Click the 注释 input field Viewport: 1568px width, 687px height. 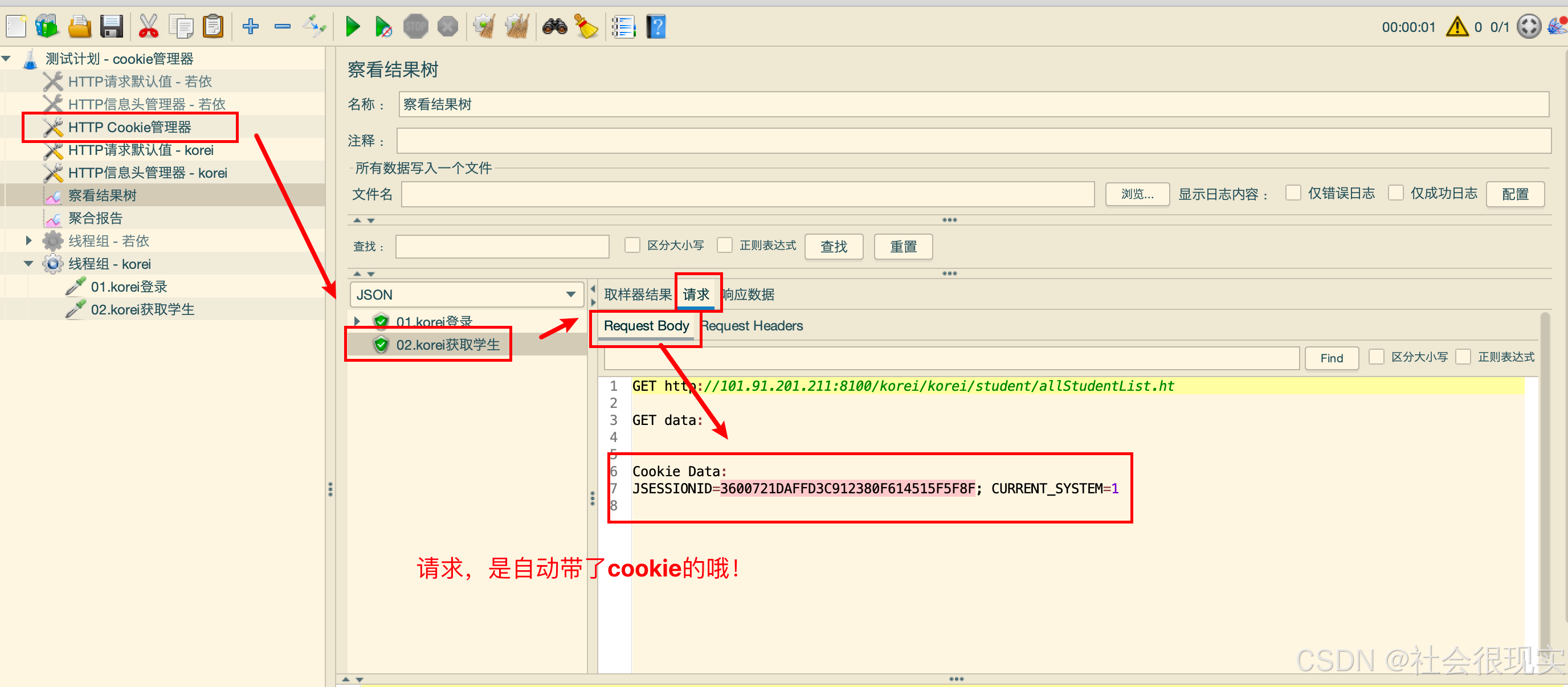coord(973,141)
